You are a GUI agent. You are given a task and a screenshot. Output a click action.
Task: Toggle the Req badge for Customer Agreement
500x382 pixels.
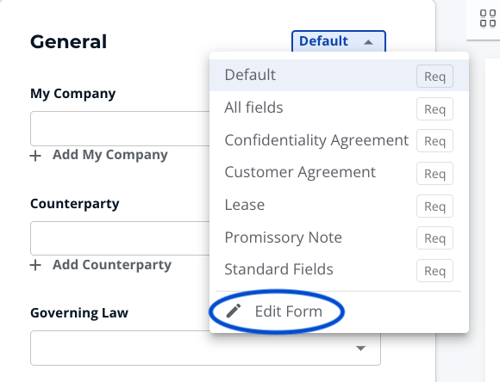coord(435,173)
